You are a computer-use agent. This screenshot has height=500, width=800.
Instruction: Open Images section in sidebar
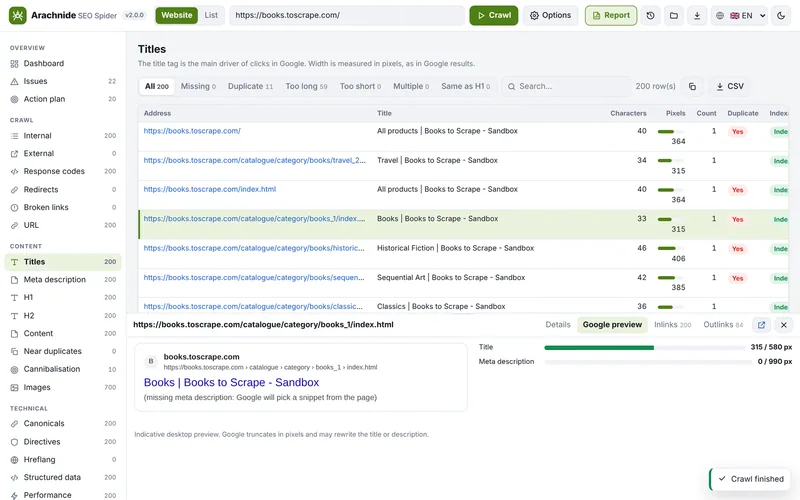pyautogui.click(x=63, y=388)
